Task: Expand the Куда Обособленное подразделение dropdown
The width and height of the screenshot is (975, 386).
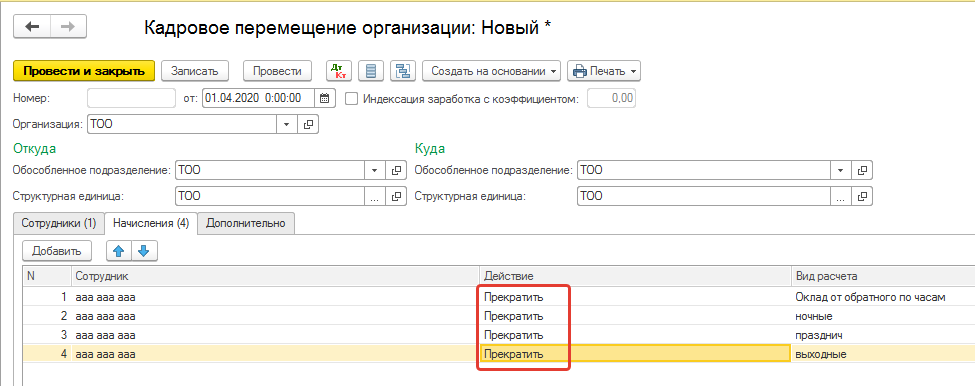Action: tap(841, 170)
